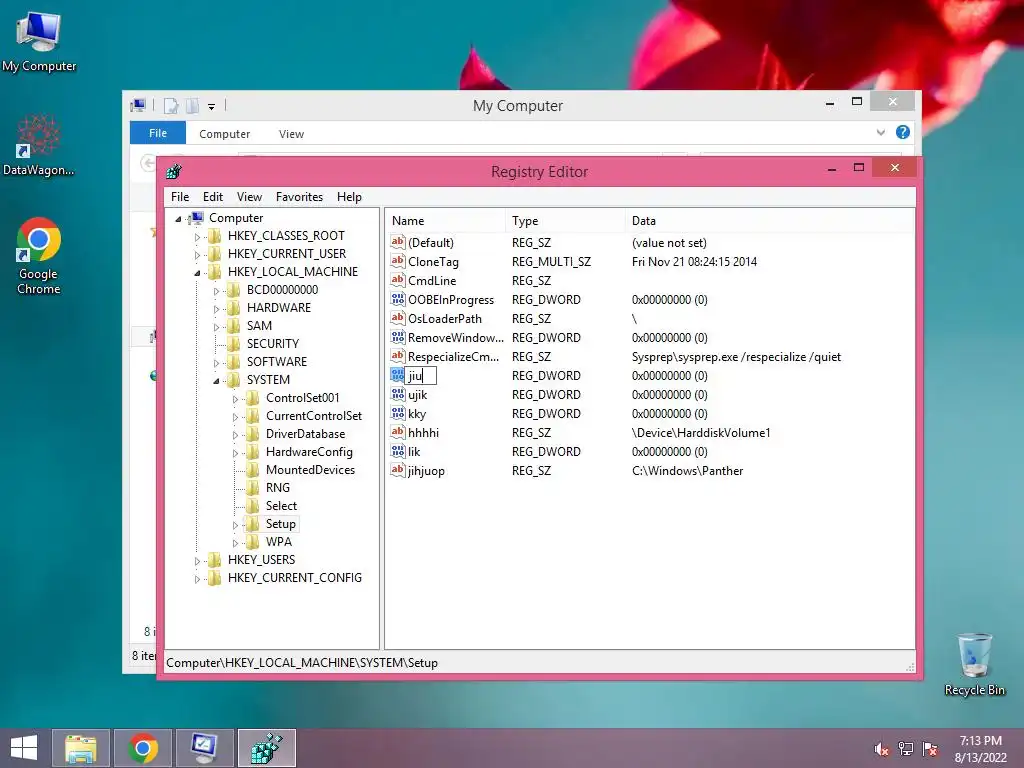Click the RespecializeCm... string icon
This screenshot has width=1024, height=768.
(x=398, y=356)
